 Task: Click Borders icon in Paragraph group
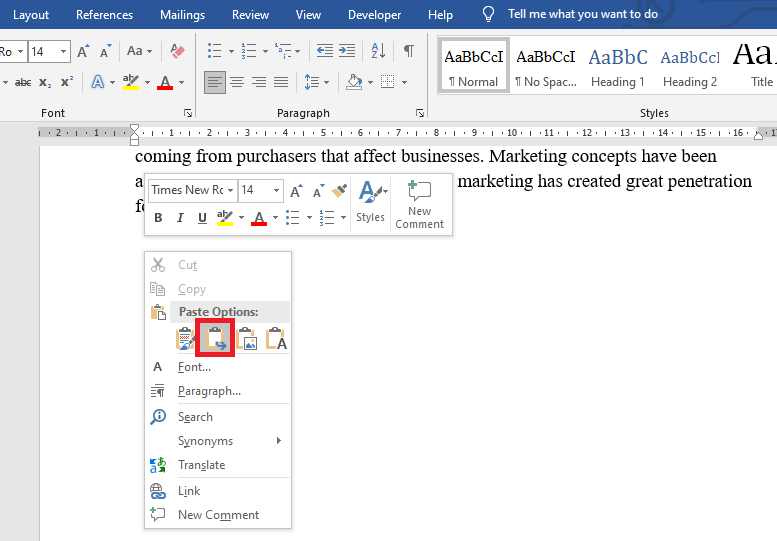pyautogui.click(x=388, y=82)
